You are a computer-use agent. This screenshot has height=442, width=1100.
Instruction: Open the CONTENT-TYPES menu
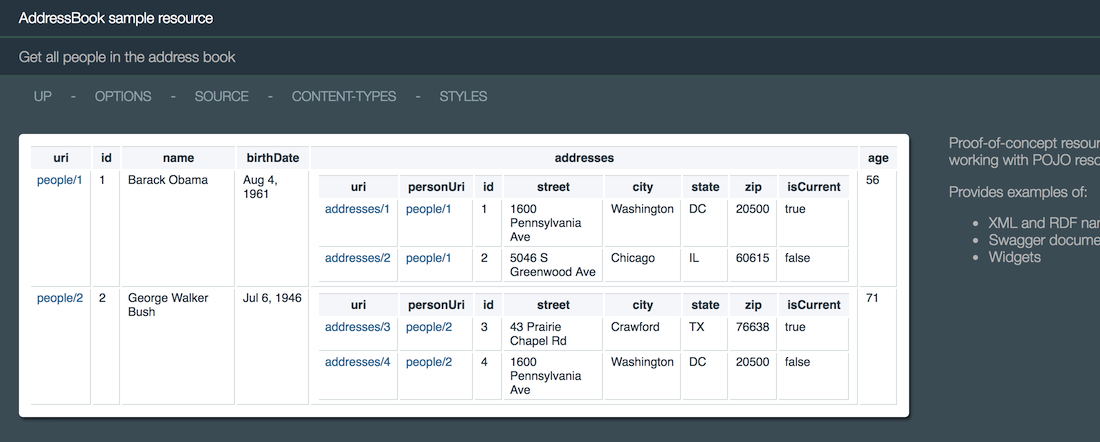343,97
